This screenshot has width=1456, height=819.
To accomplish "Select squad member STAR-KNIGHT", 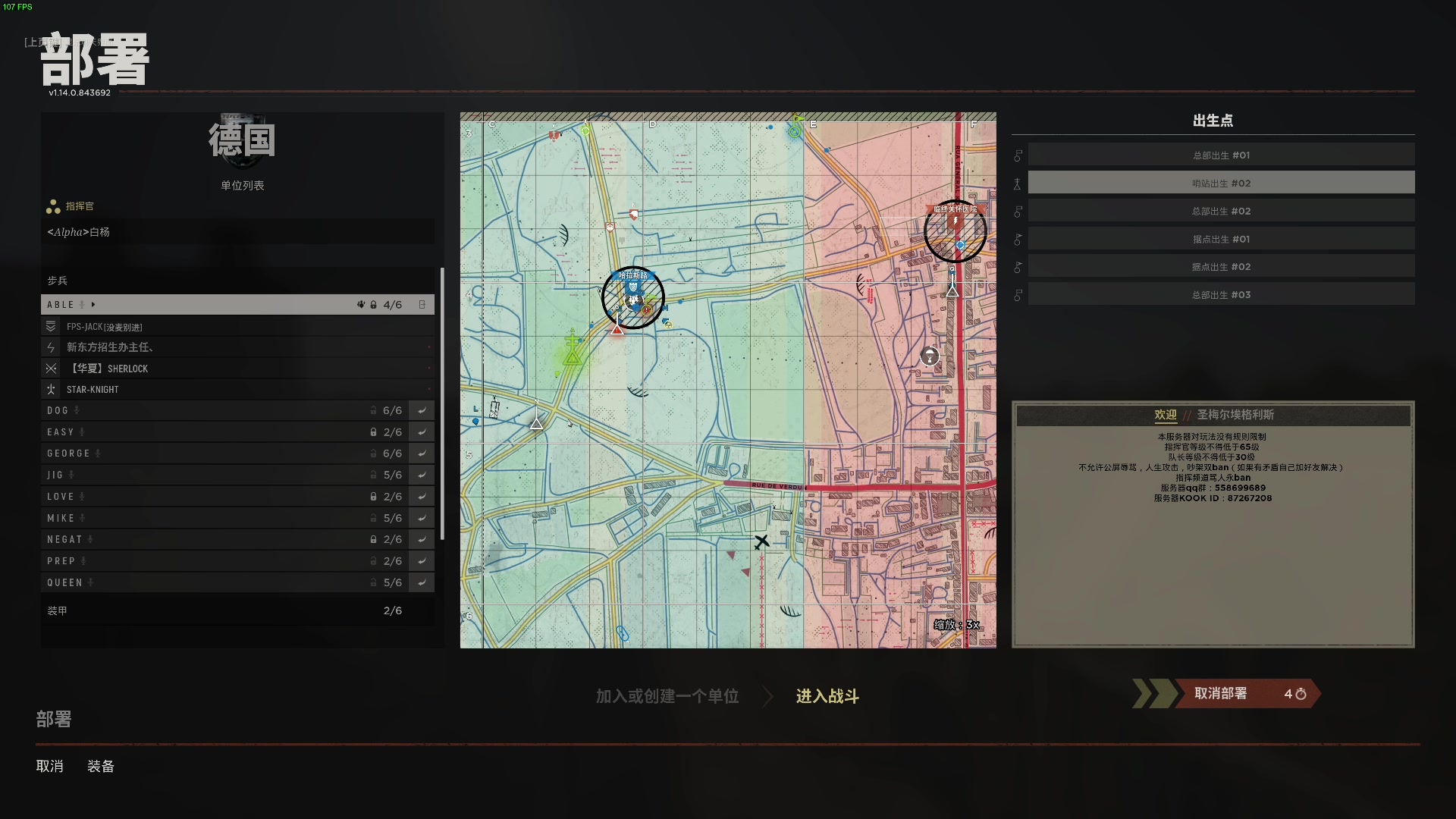I will (x=93, y=390).
